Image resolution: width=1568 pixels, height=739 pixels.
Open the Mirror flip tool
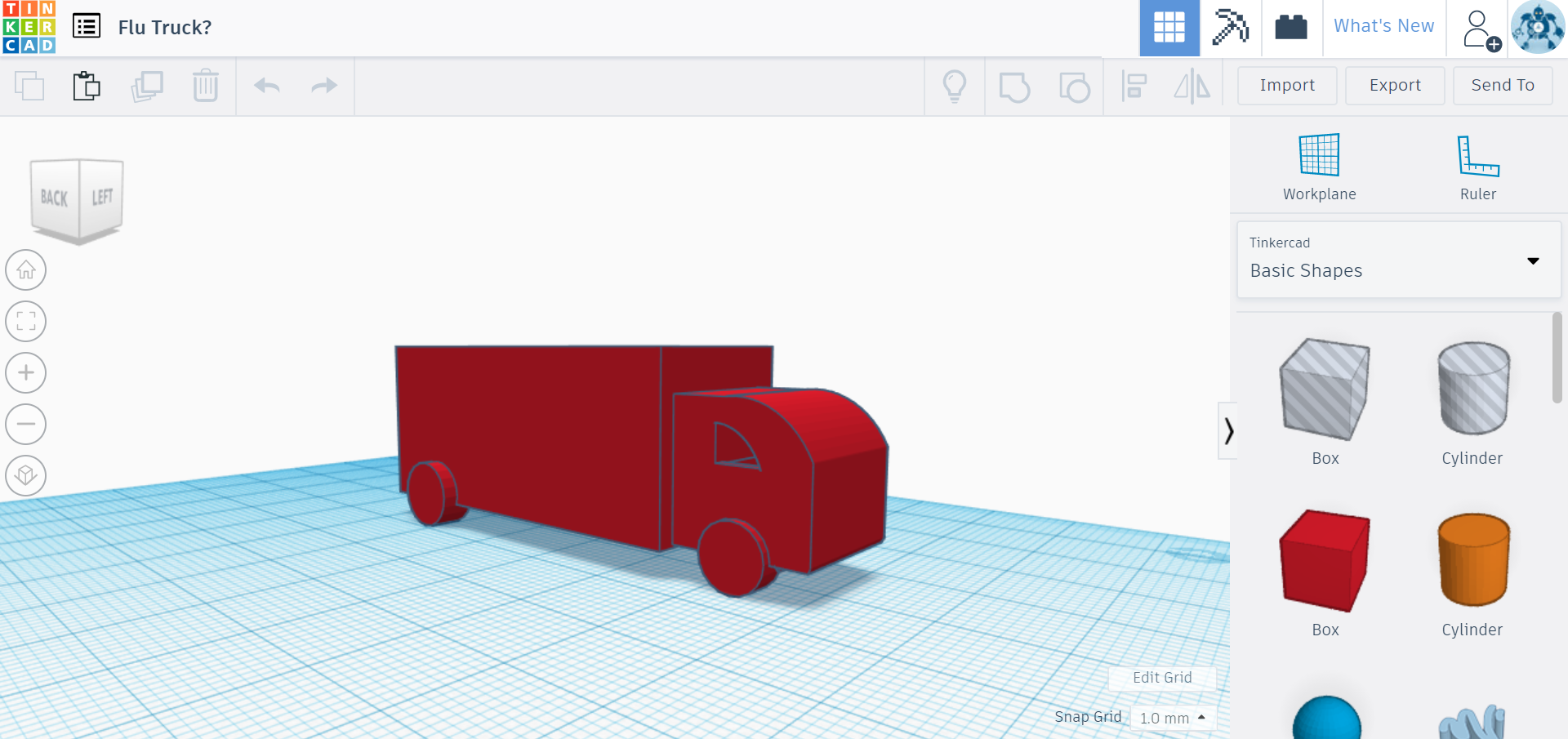1192,86
